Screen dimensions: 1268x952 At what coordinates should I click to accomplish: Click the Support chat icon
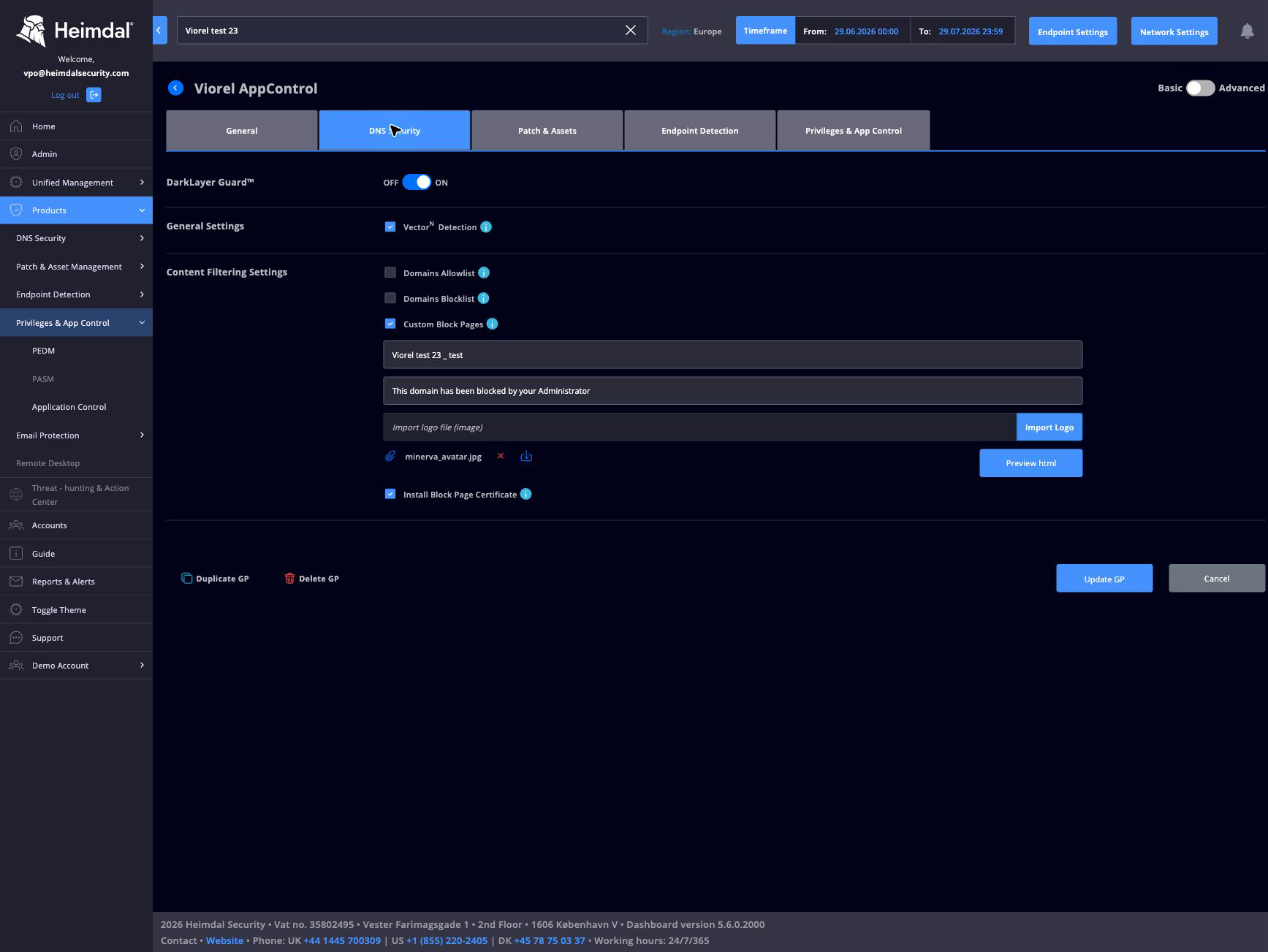pyautogui.click(x=16, y=638)
